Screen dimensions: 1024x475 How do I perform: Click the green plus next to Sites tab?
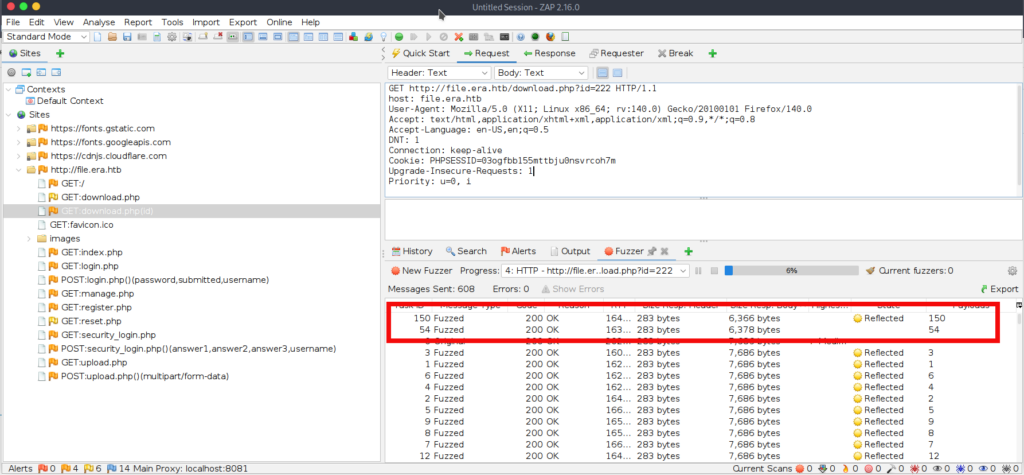point(60,53)
